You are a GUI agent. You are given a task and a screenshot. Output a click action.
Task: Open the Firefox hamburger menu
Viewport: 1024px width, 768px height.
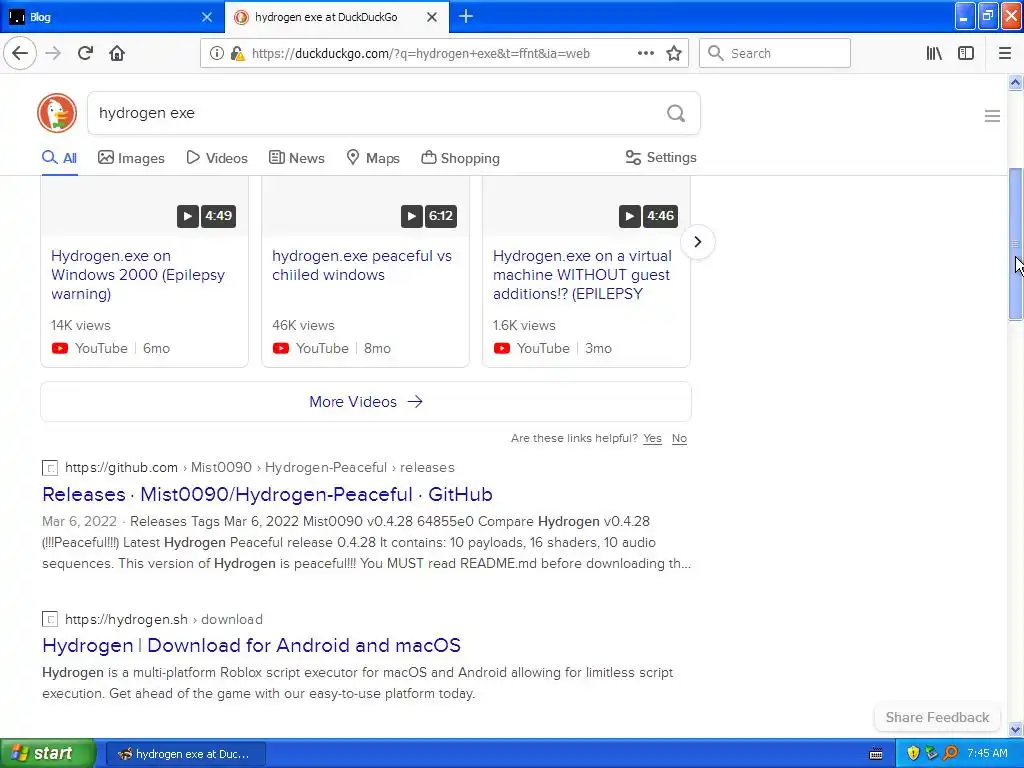pyautogui.click(x=1004, y=54)
